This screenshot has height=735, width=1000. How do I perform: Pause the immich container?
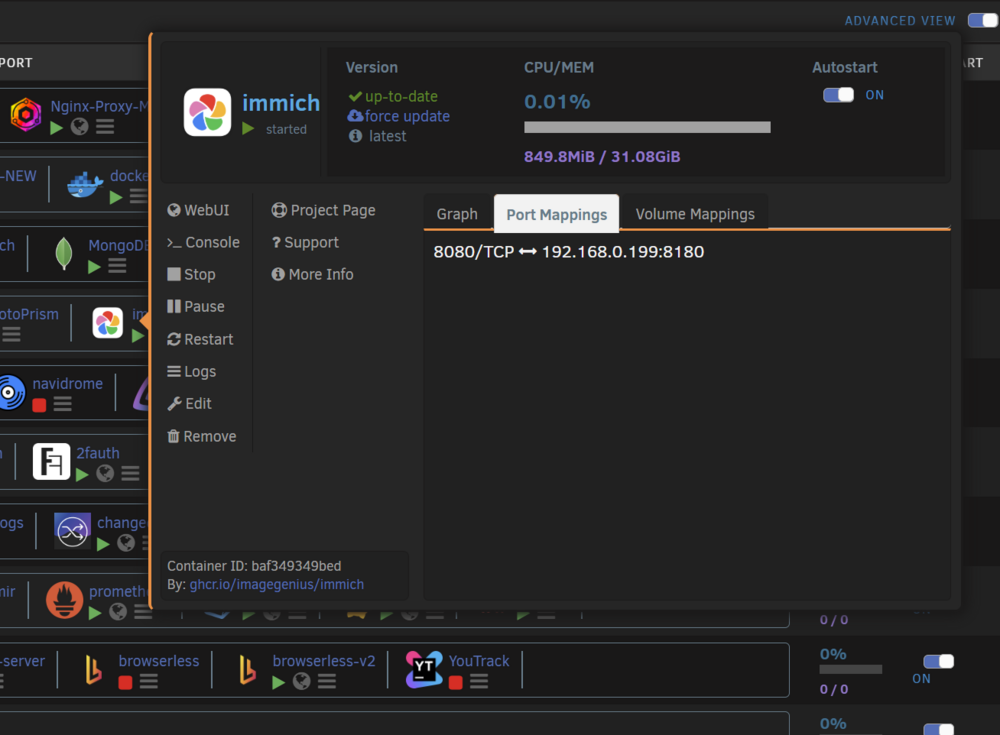click(x=196, y=307)
